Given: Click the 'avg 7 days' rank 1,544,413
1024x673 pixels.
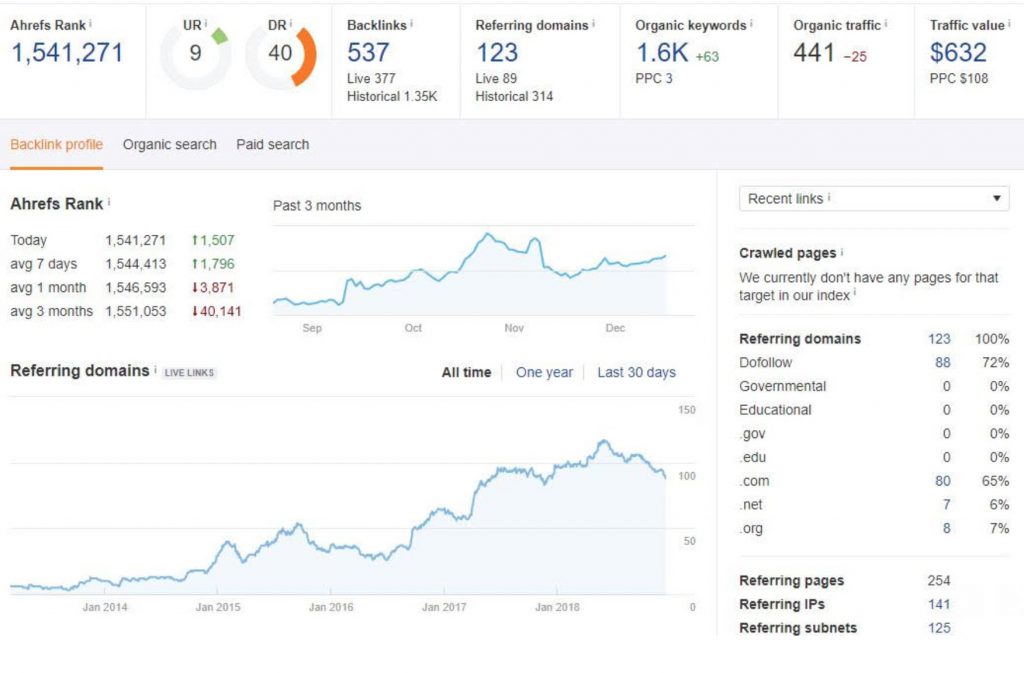Looking at the screenshot, I should pyautogui.click(x=136, y=264).
